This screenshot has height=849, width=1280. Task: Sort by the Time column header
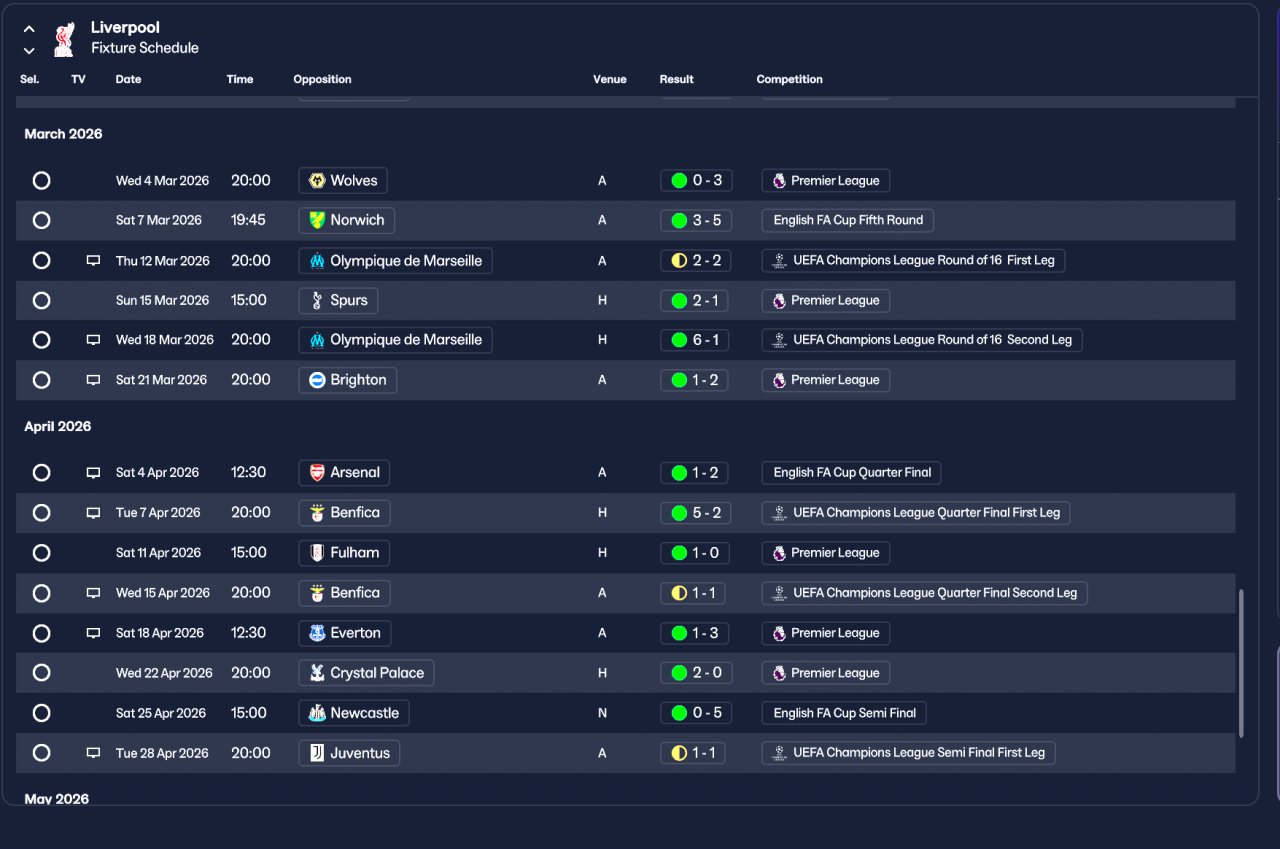[240, 79]
